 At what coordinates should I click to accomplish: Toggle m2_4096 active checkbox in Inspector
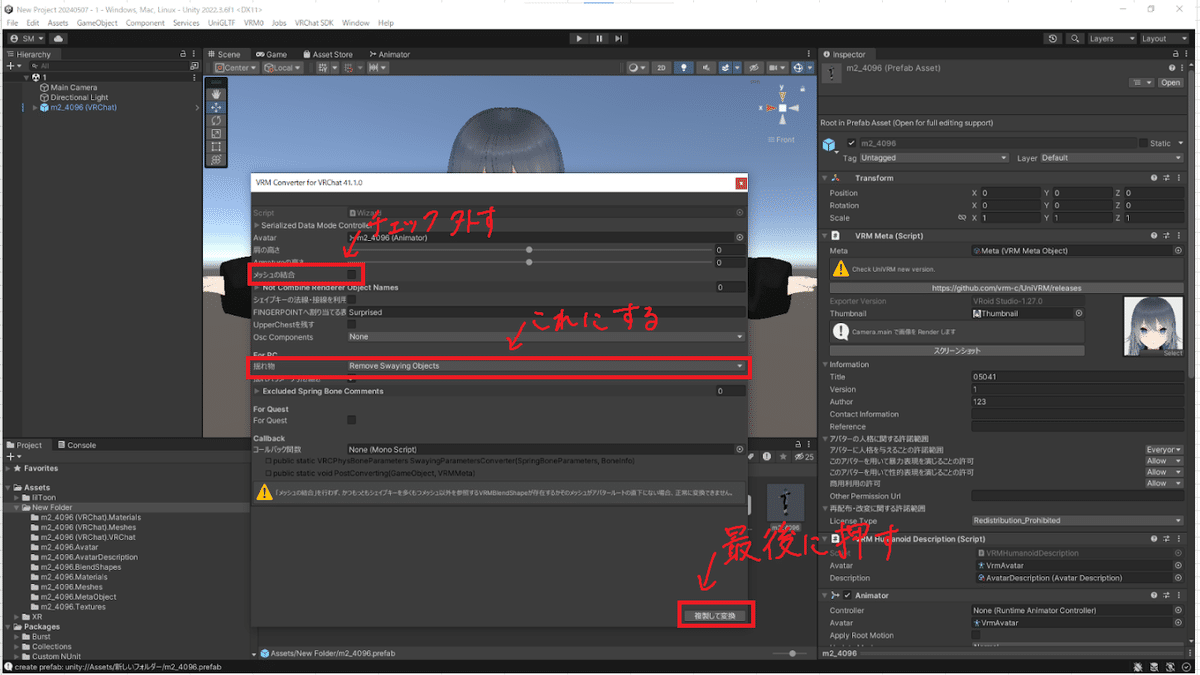852,143
